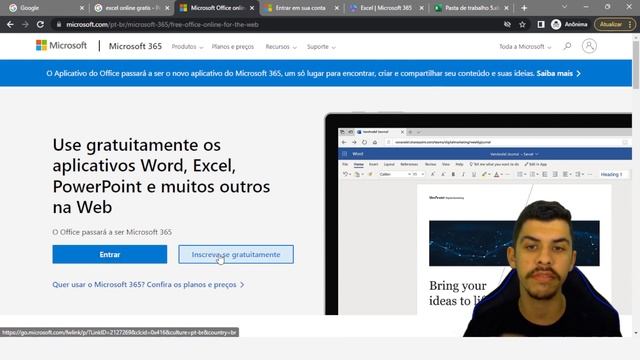Reload the current page
Image resolution: width=640 pixels, height=360 pixels.
tap(40, 24)
